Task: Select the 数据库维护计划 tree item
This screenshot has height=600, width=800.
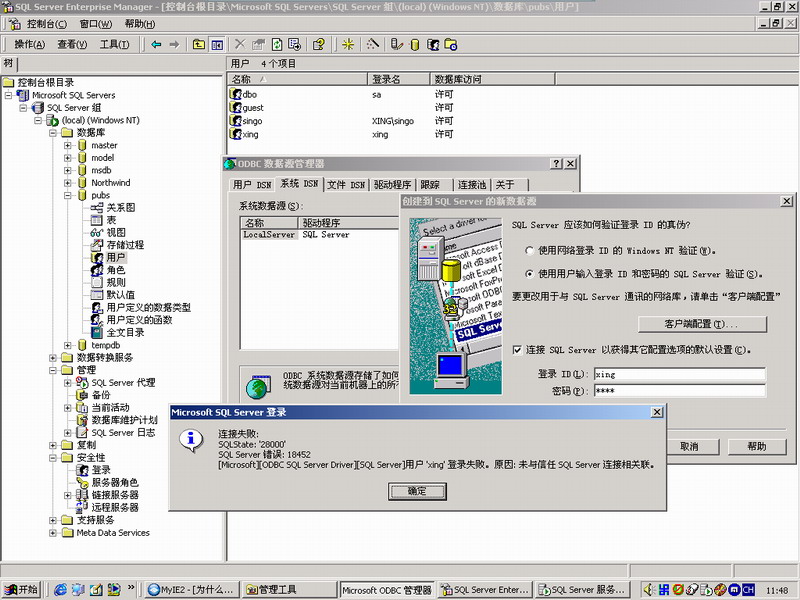Action: coord(124,420)
